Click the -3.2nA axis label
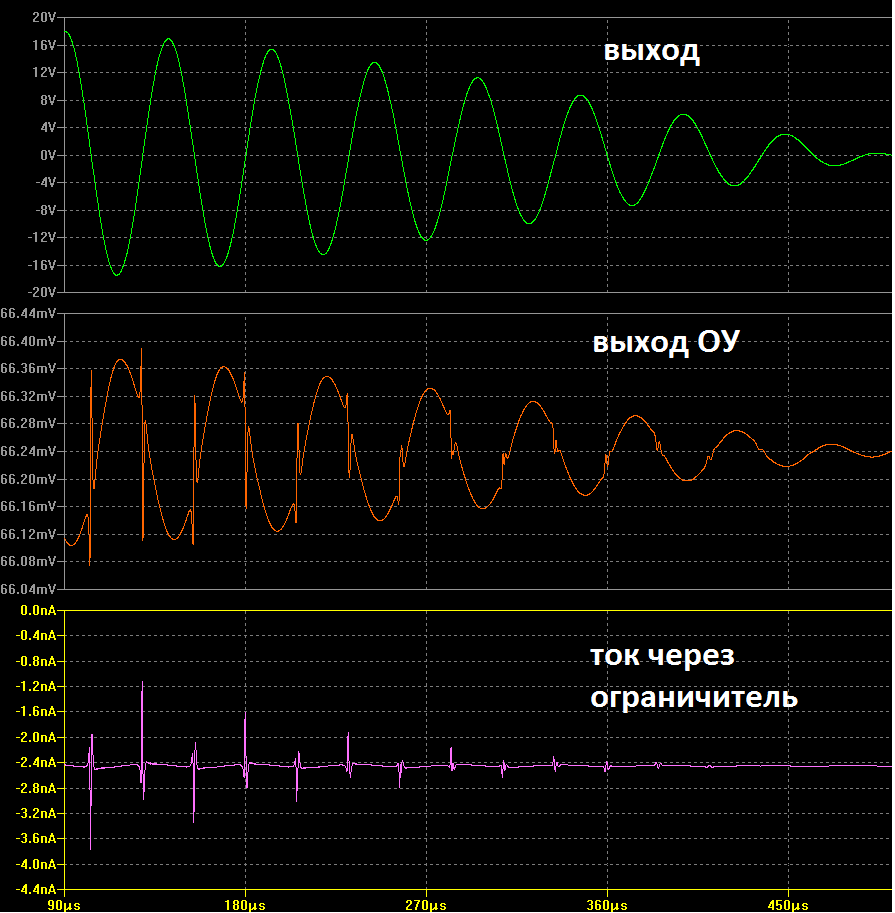This screenshot has width=895, height=913. (x=36, y=813)
